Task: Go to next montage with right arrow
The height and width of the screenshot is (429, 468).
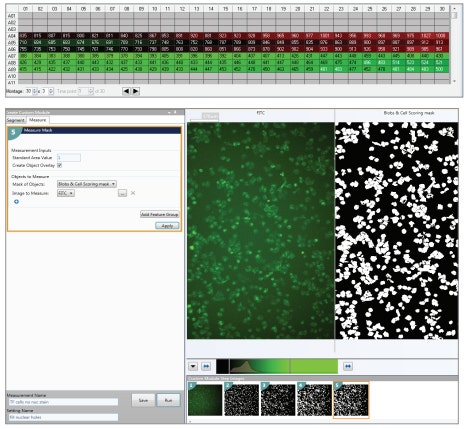Action: 135,91
